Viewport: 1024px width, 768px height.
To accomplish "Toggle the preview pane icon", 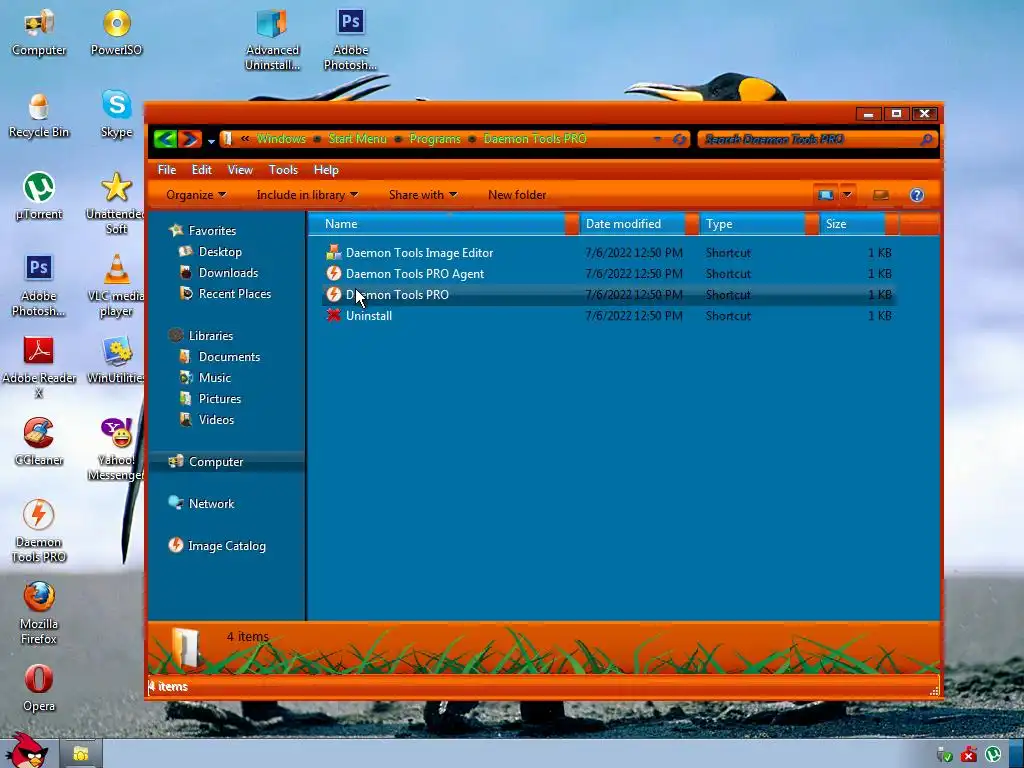I will [x=881, y=195].
